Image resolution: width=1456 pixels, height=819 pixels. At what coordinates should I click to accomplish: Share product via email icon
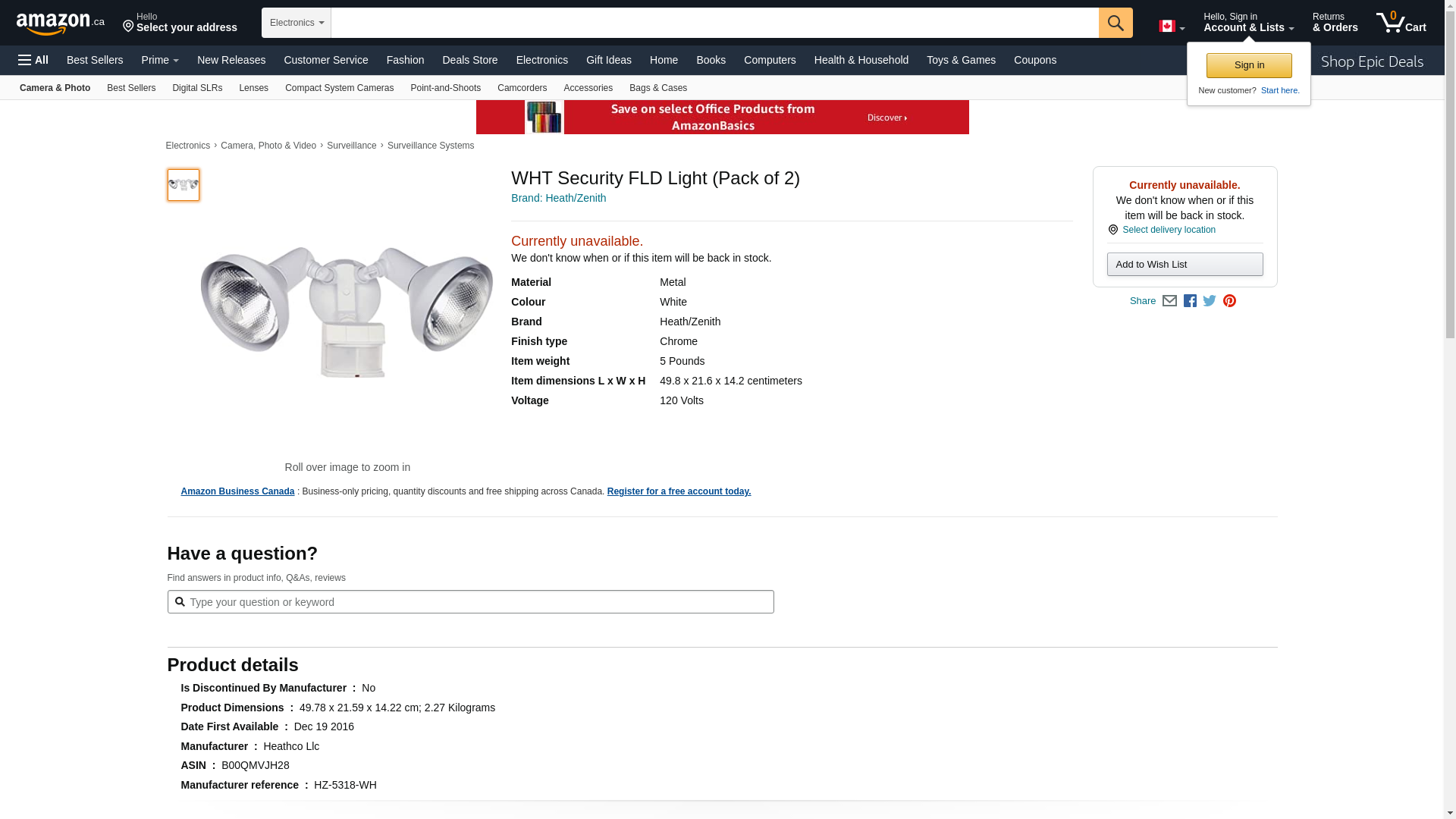pyautogui.click(x=1169, y=301)
